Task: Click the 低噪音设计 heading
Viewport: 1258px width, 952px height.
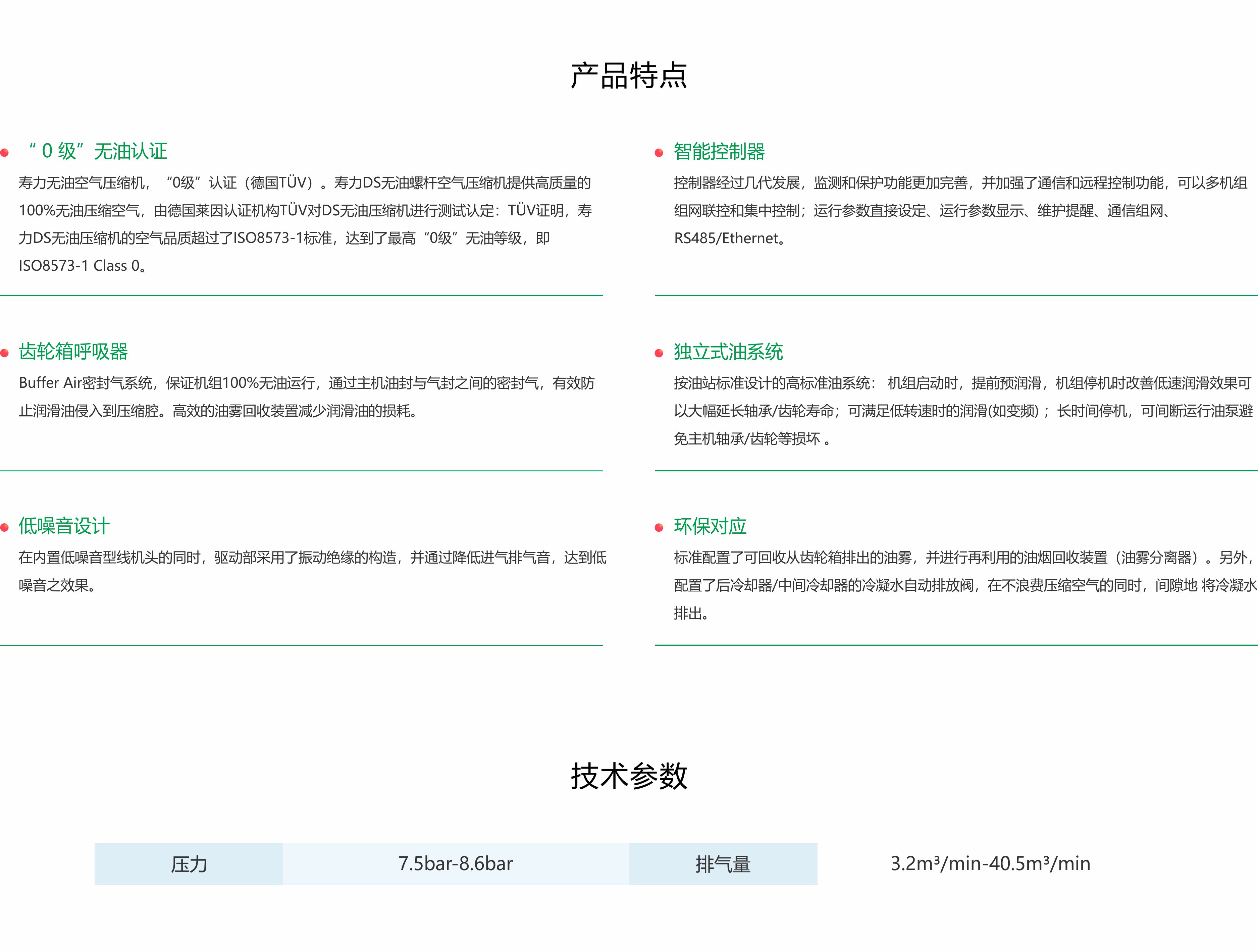Action: pos(64,526)
